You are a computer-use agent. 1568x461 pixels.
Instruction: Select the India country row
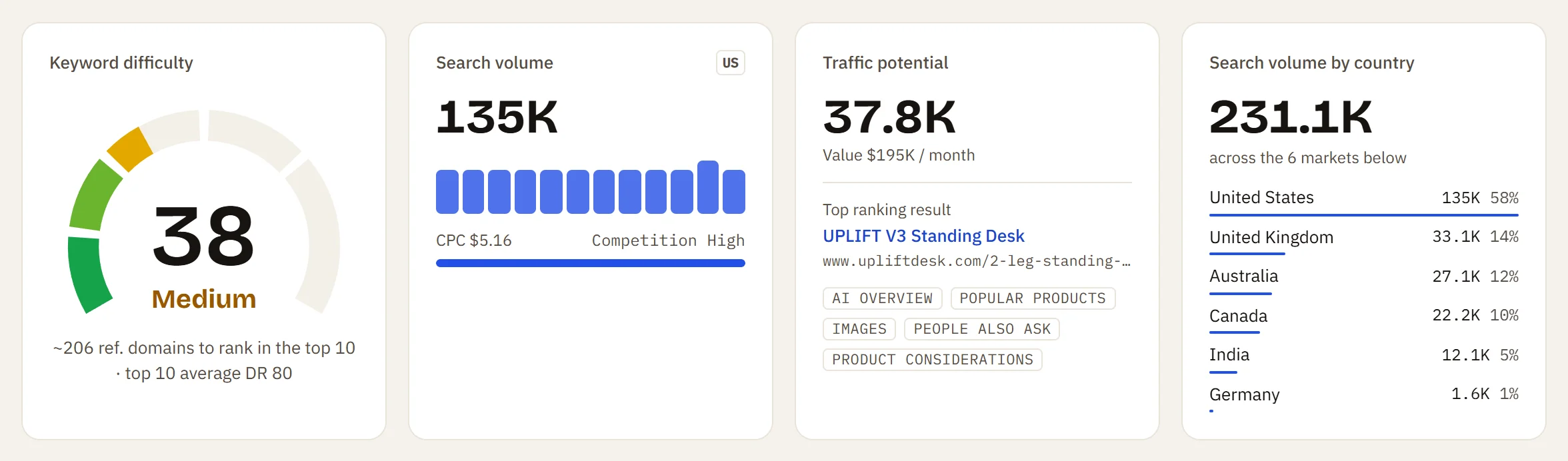tap(1364, 359)
